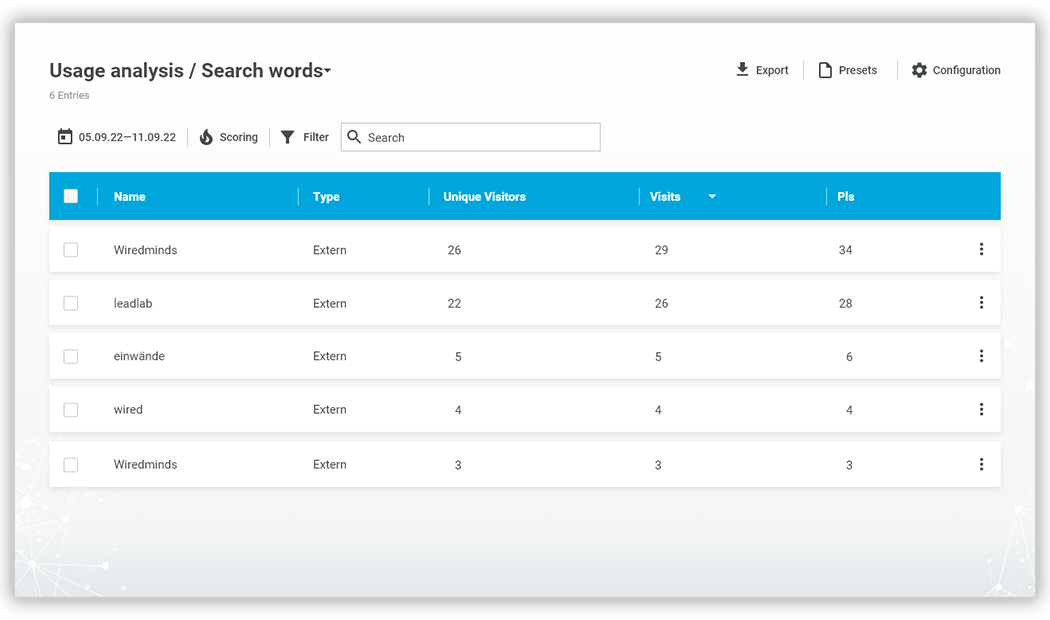The height and width of the screenshot is (620, 1050).
Task: Click Extern type in leadlab row
Action: pyautogui.click(x=329, y=303)
